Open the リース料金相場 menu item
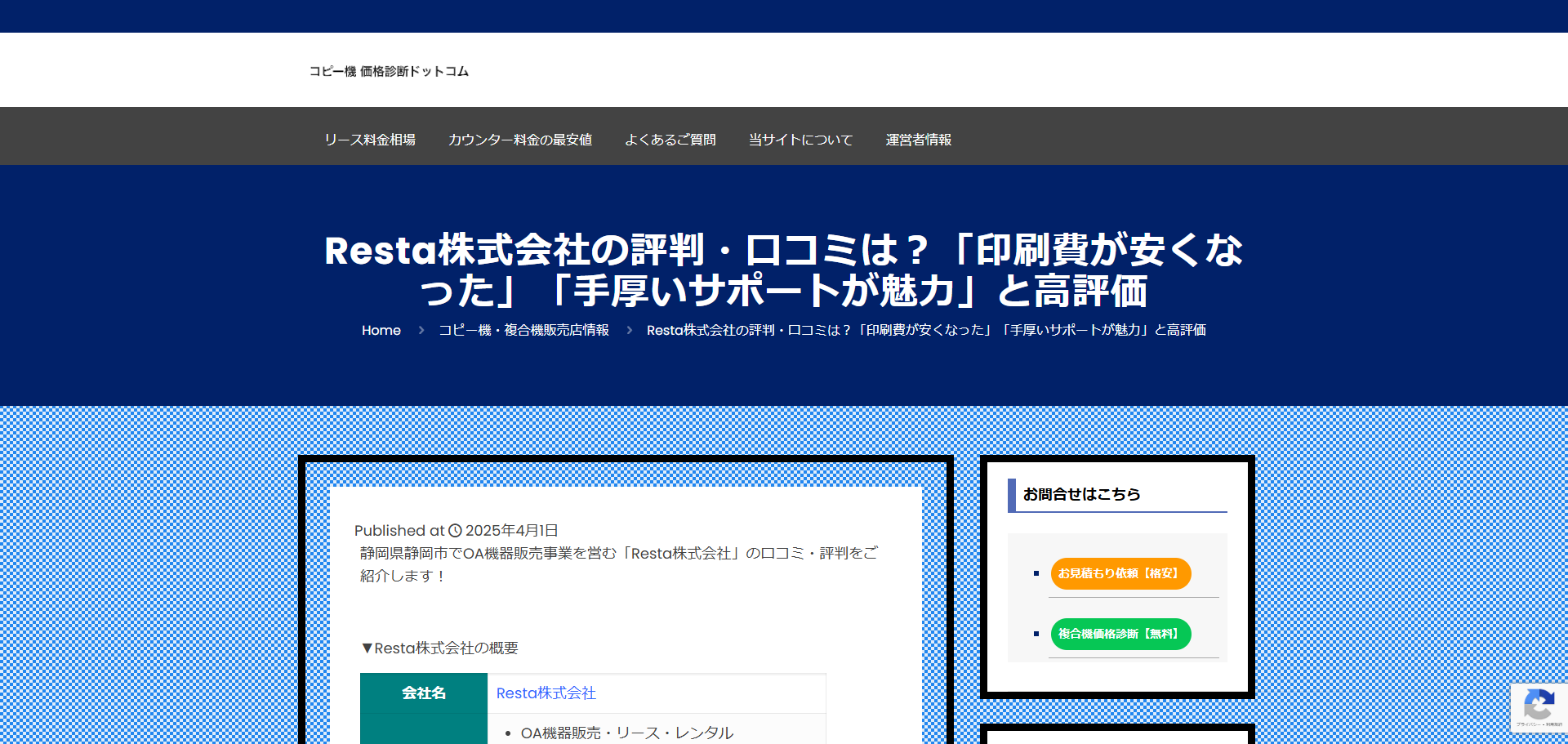This screenshot has width=1568, height=744. coord(370,140)
